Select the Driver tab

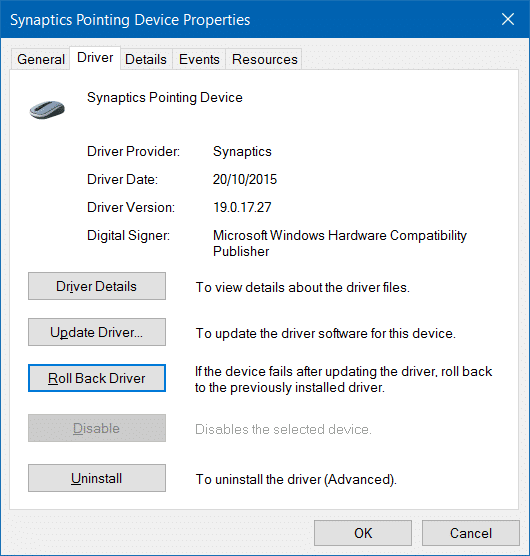coord(95,58)
